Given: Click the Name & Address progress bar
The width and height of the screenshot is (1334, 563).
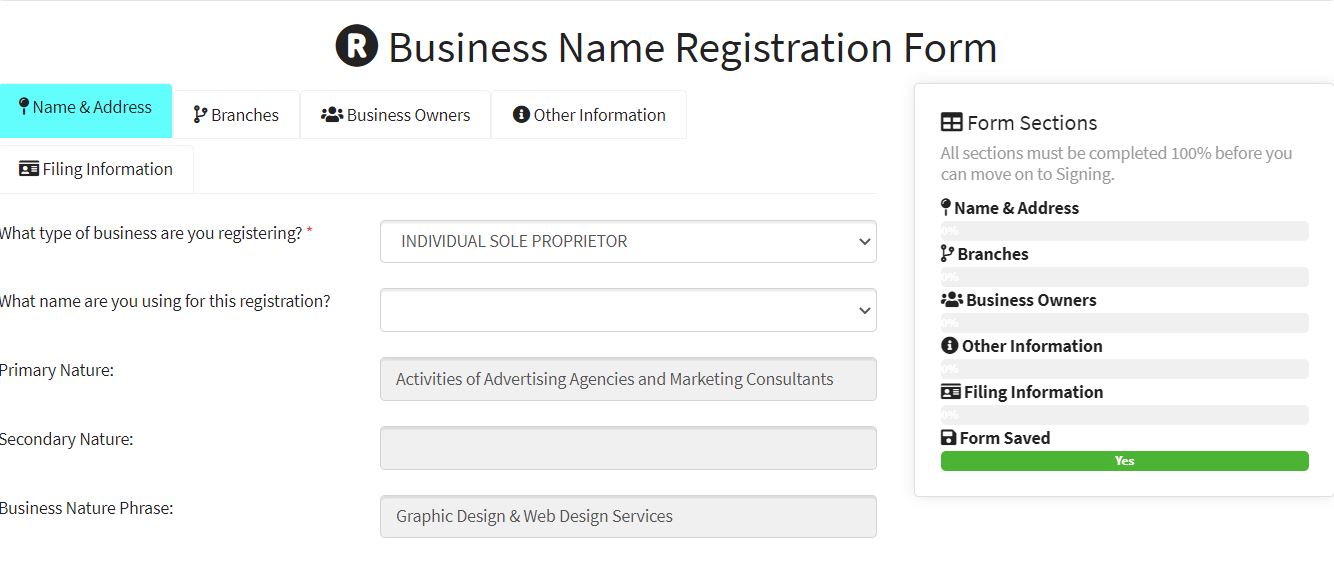Looking at the screenshot, I should click(x=1124, y=231).
